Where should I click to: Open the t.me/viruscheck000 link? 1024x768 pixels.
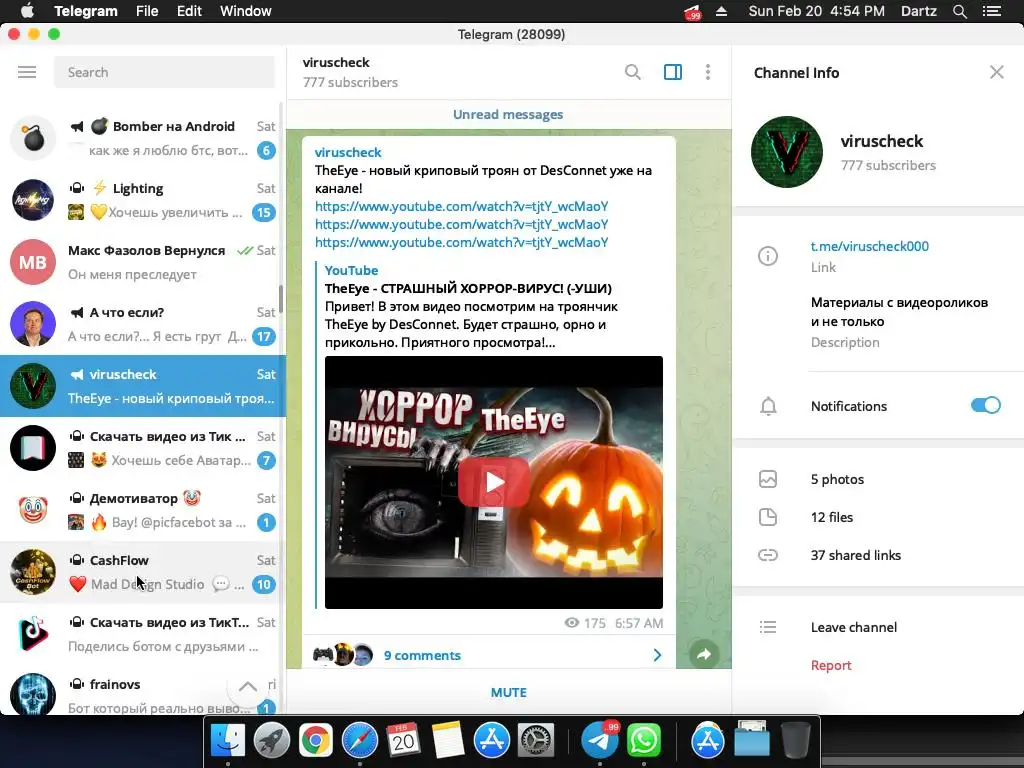[x=869, y=246]
